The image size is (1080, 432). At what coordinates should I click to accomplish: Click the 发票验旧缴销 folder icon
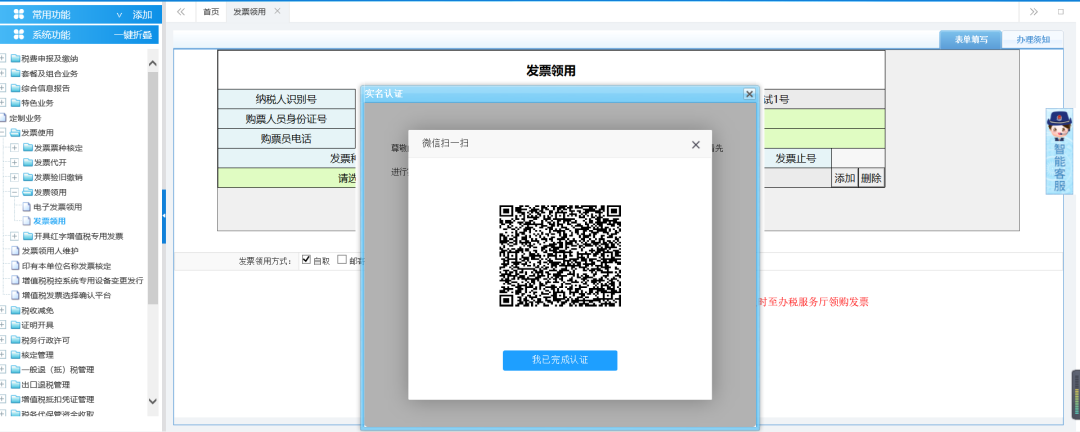click(27, 177)
